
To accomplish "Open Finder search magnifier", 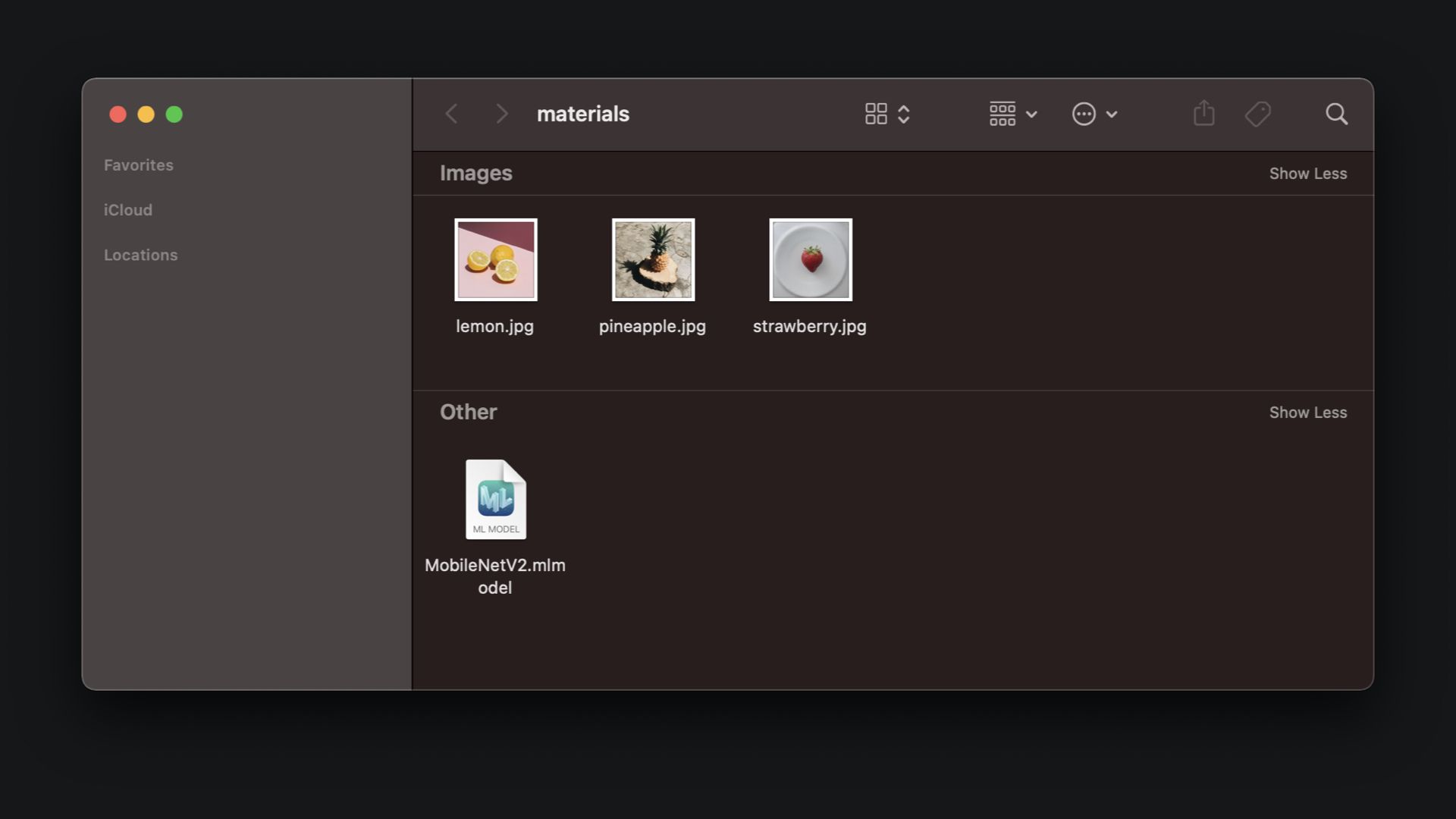I will tap(1336, 114).
